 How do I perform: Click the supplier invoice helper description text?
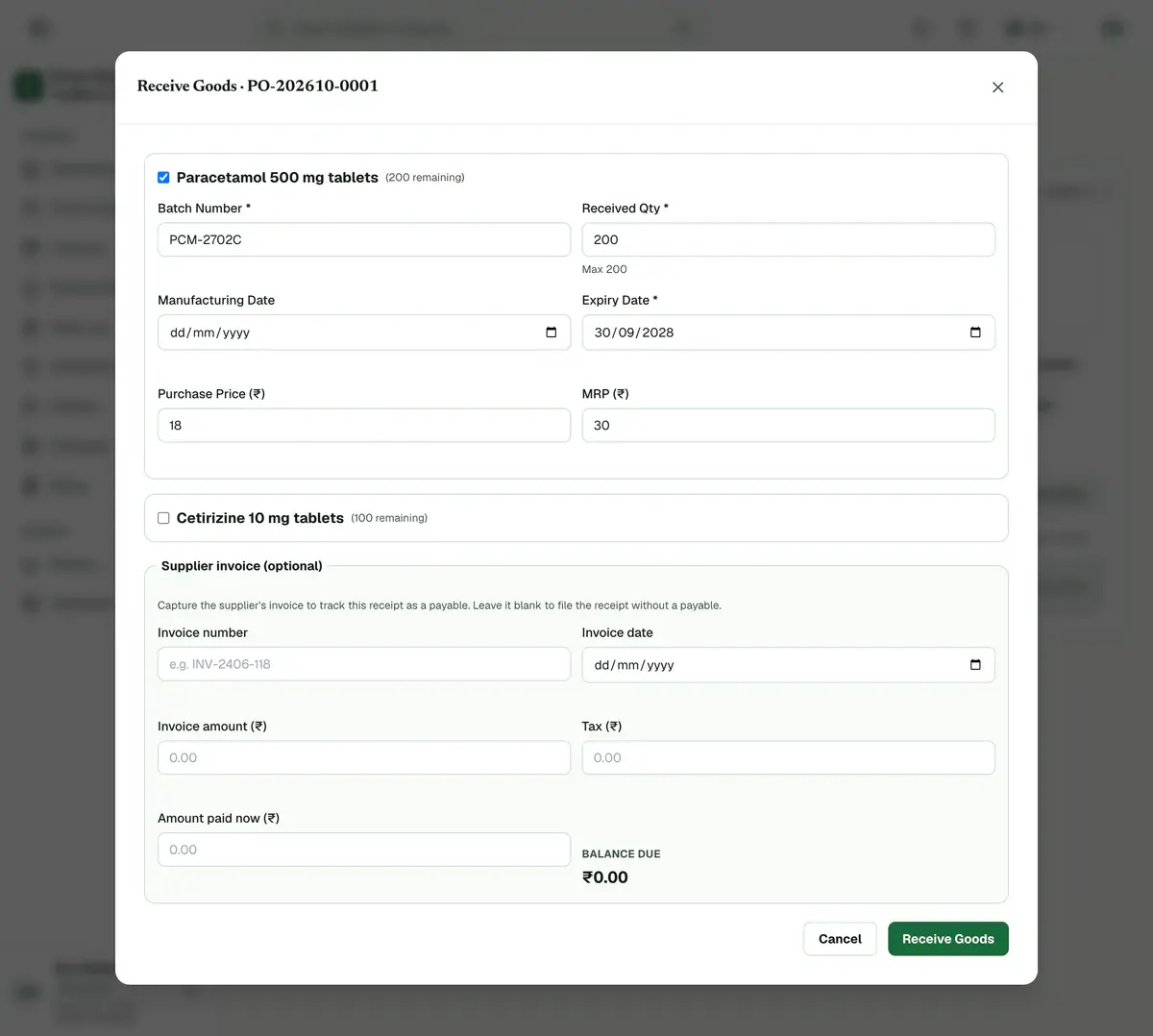pos(439,605)
